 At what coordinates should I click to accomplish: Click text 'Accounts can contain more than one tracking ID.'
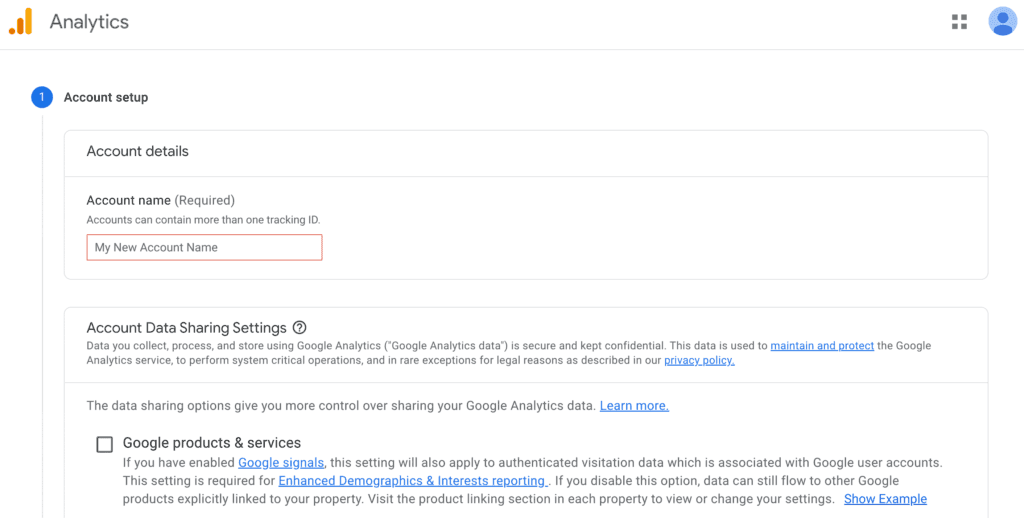[x=203, y=220]
